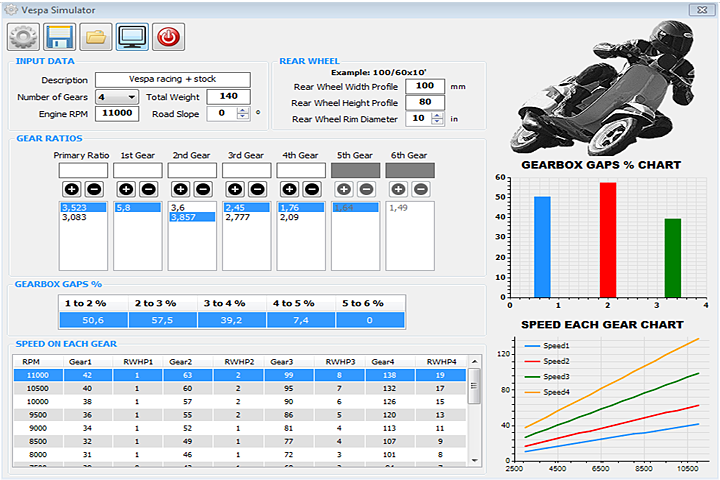Remove a 3rd Gear ratio with minus
The image size is (720, 480).
pyautogui.click(x=258, y=189)
